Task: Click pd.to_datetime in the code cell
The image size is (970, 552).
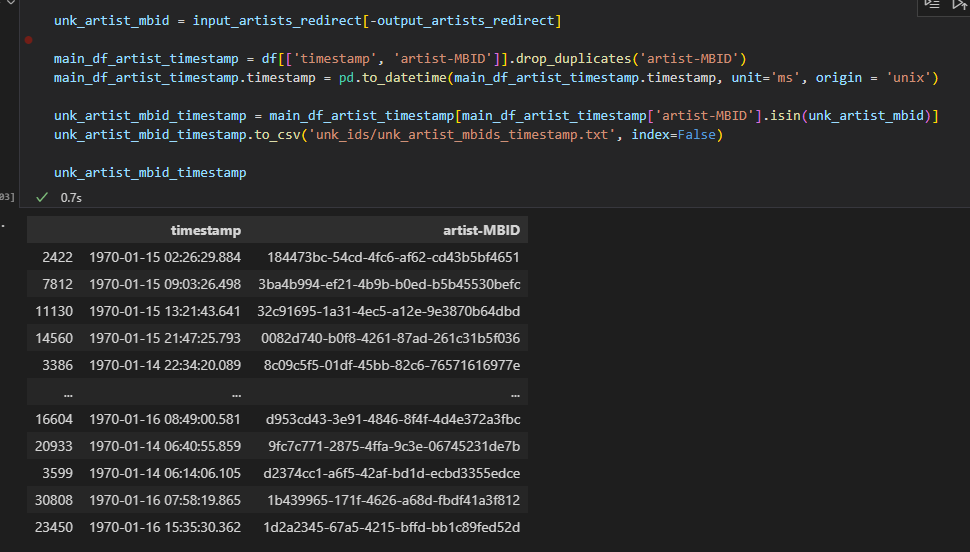Action: 406,77
